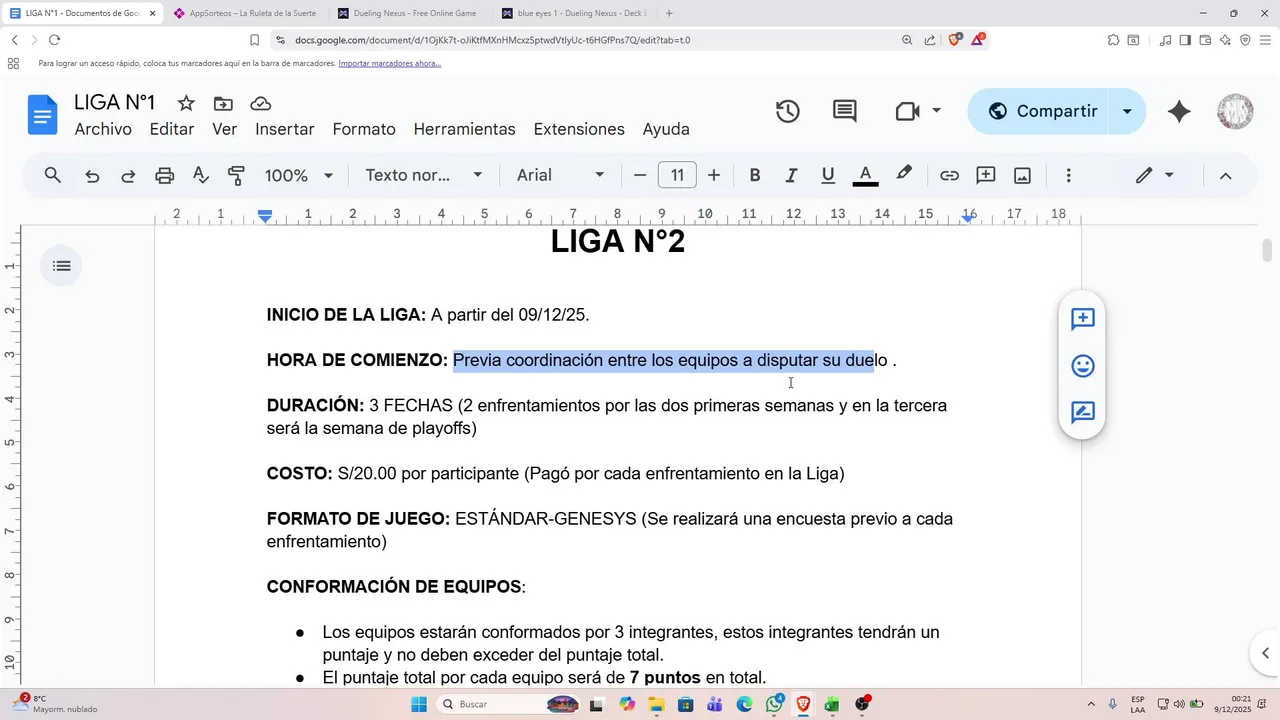This screenshot has width=1280, height=720.
Task: Edit the font size 11 field
Action: [677, 175]
